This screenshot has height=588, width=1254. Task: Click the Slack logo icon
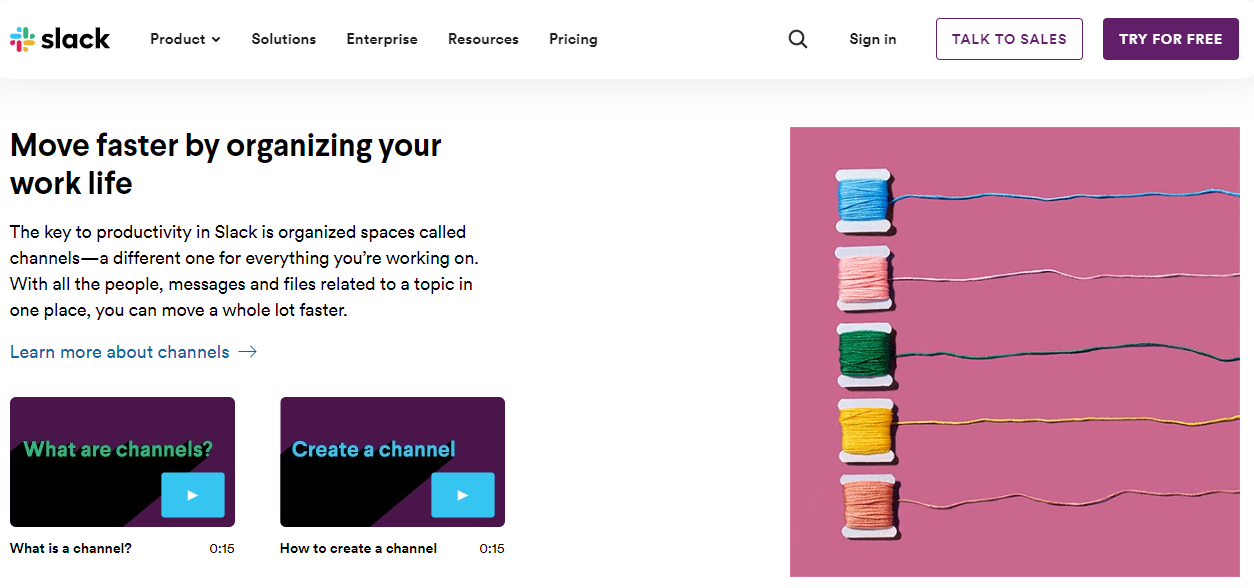(x=21, y=39)
